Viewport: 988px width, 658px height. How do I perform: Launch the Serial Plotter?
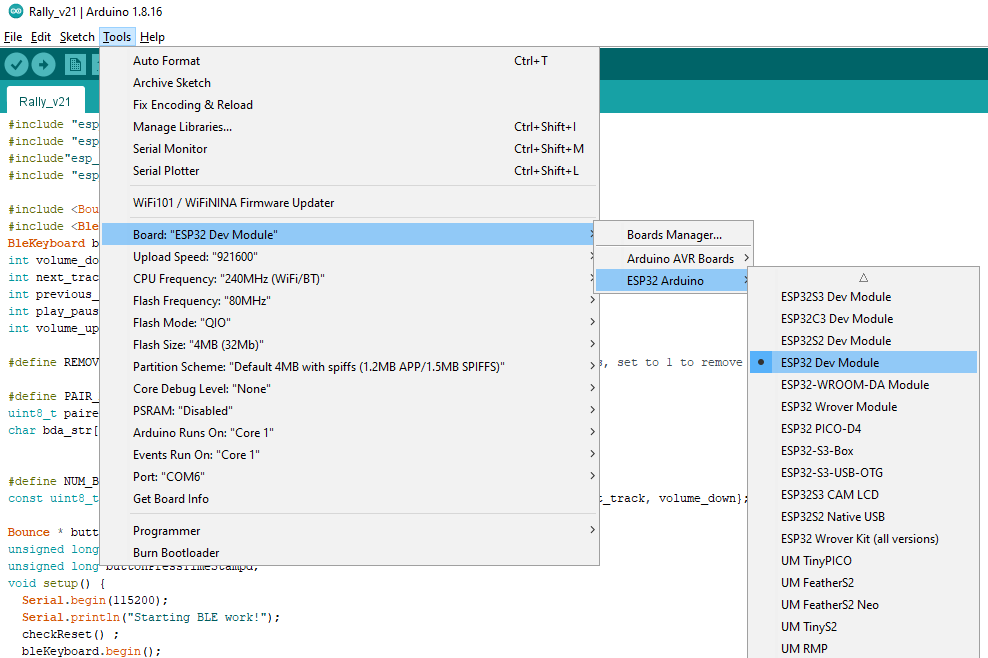pos(350,171)
